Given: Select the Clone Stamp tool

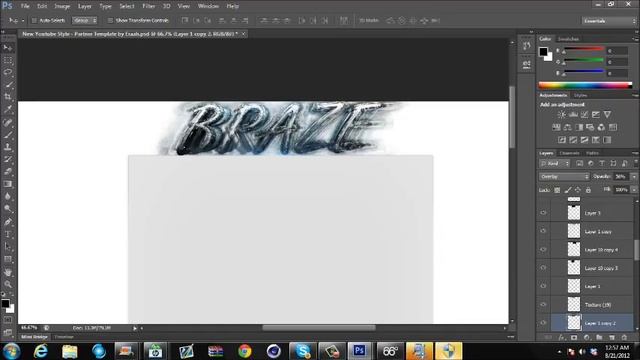Looking at the screenshot, I should (x=8, y=147).
